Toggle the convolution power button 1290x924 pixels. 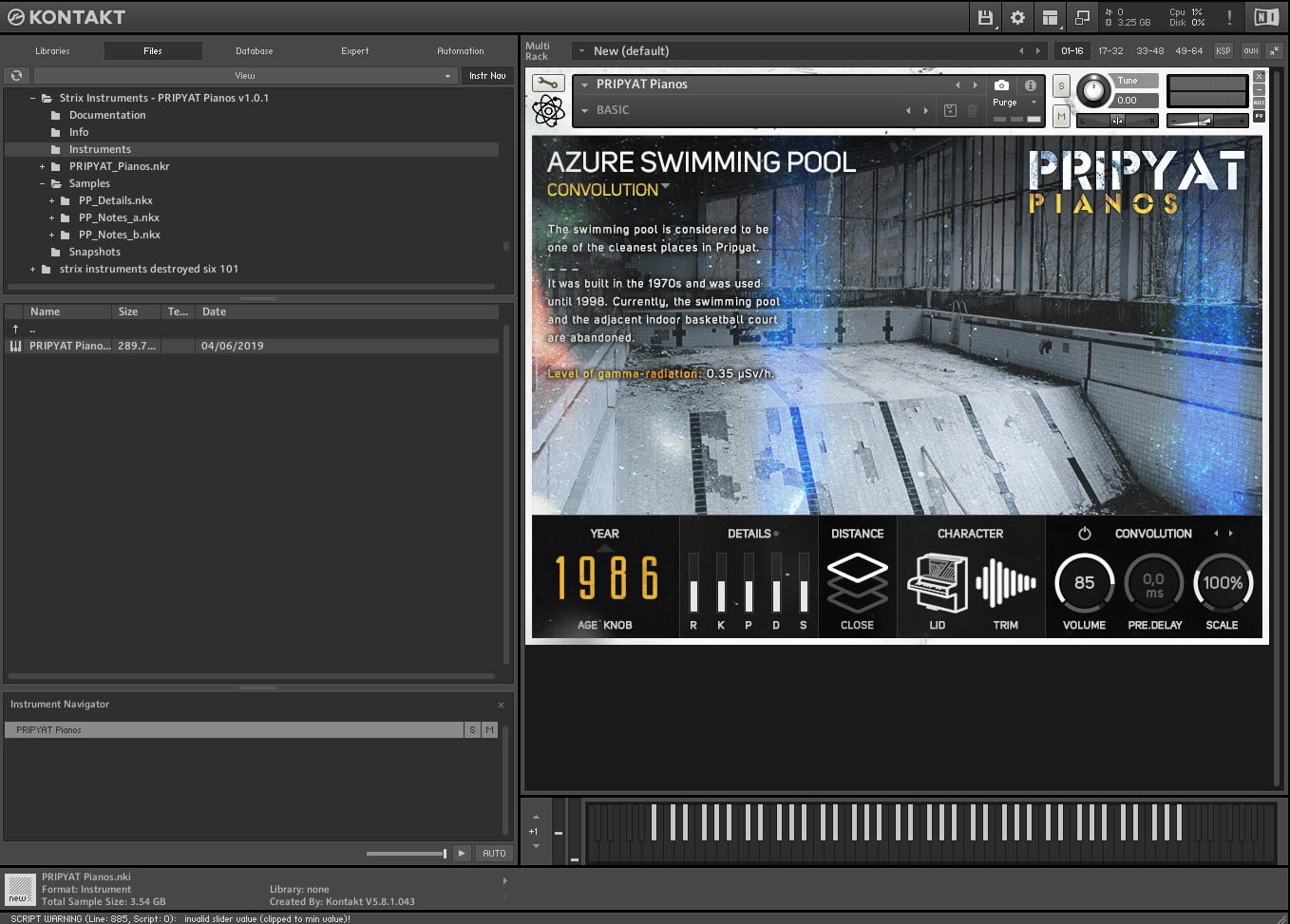pos(1084,534)
